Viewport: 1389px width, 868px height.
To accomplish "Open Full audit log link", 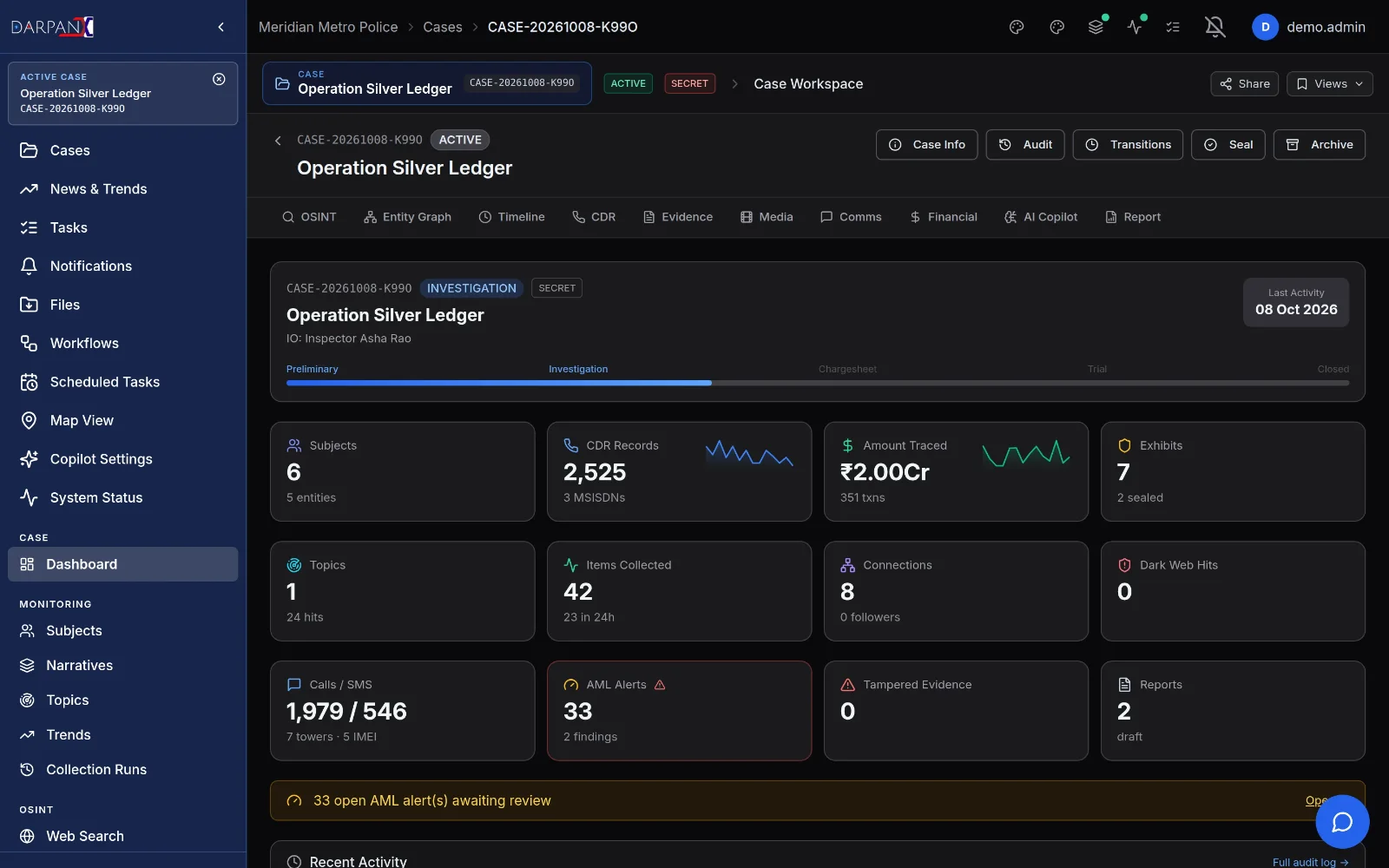I will (x=1310, y=862).
